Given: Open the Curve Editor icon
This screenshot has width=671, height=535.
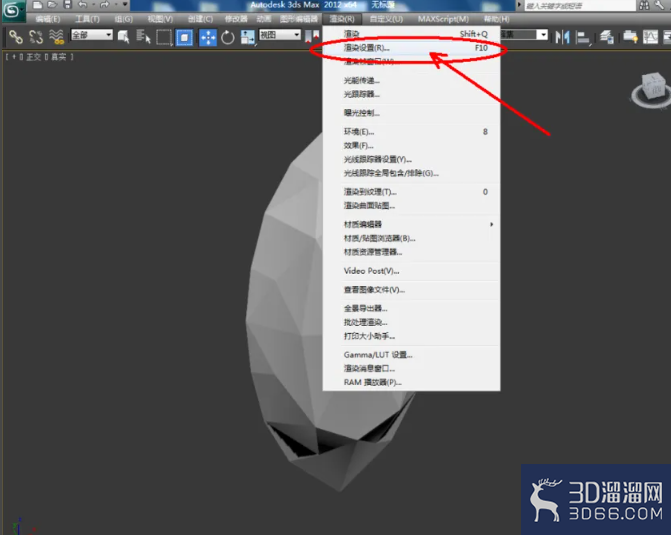Looking at the screenshot, I should (x=650, y=37).
